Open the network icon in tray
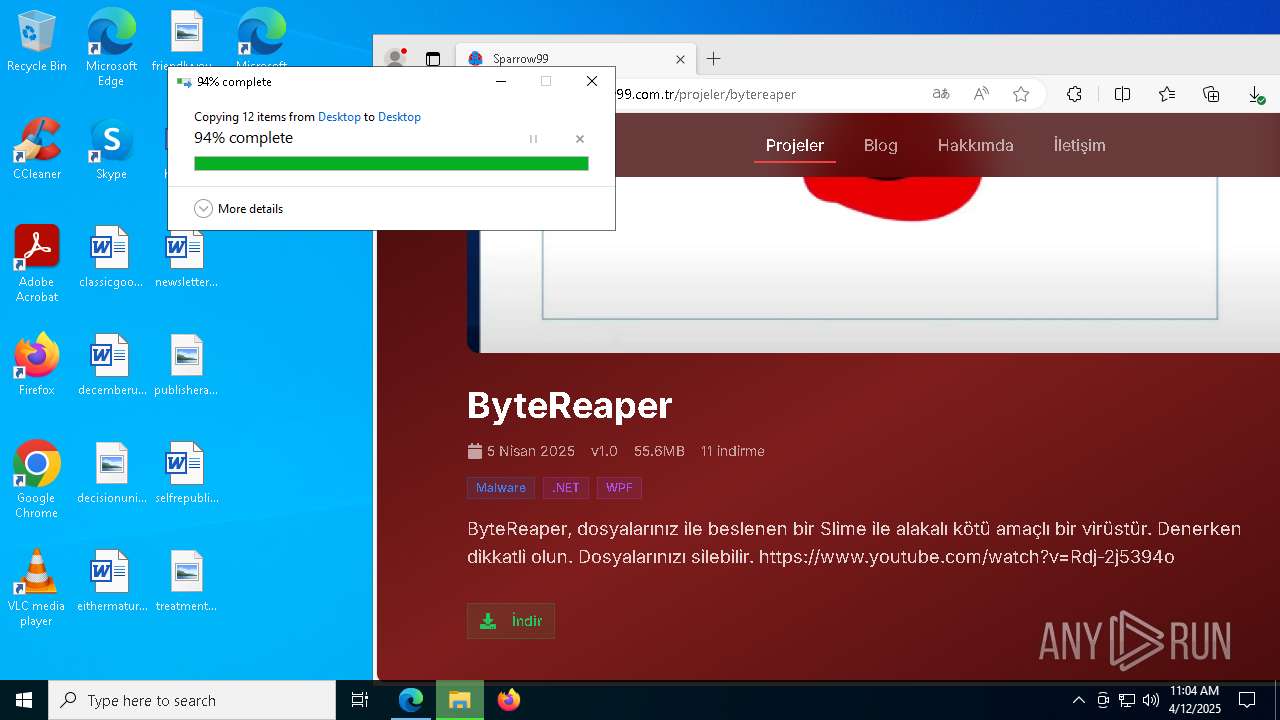 pos(1127,700)
